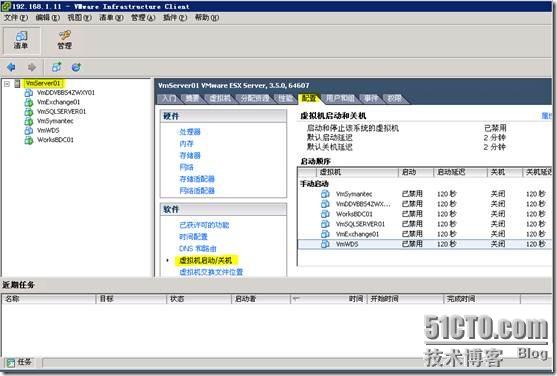
Task: Sort by the 启动延迟 column header
Action: [x=460, y=172]
